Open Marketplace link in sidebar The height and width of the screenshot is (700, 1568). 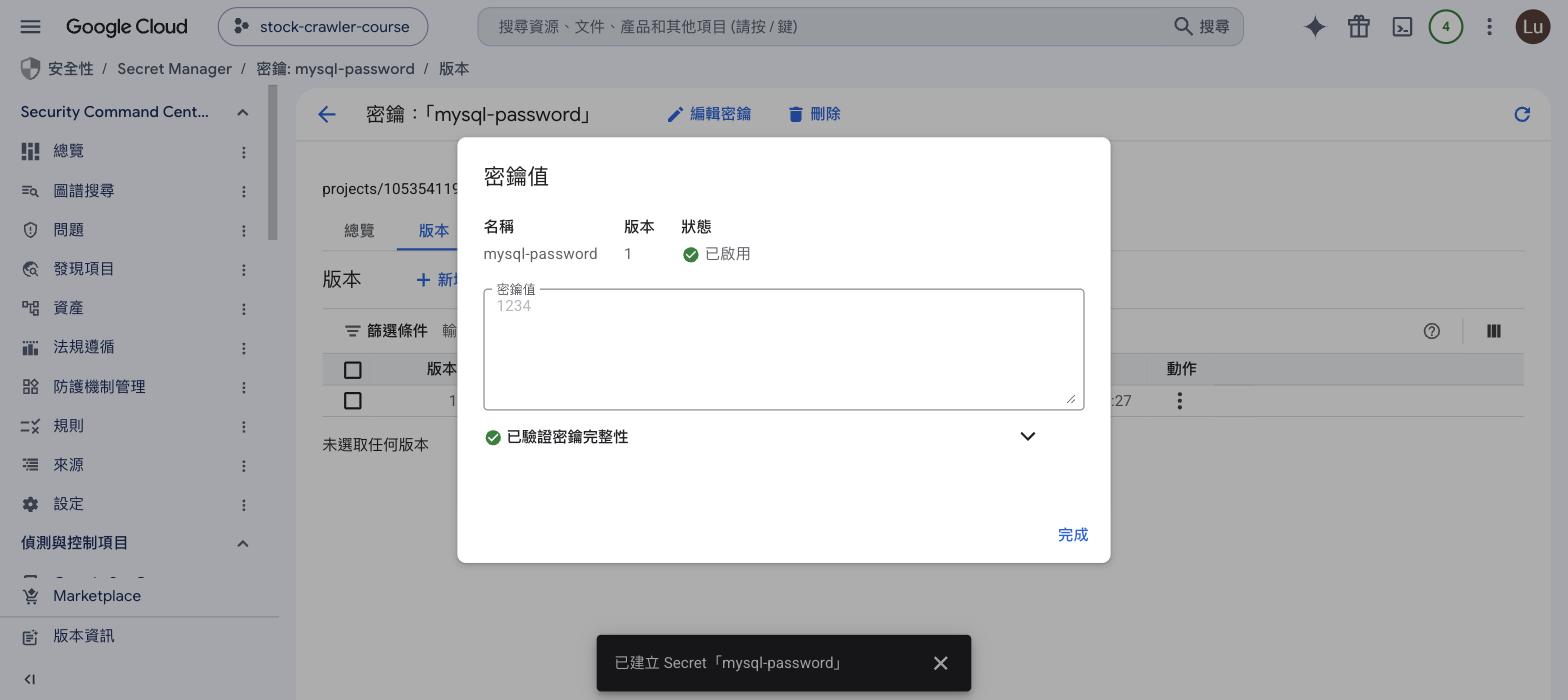pos(97,596)
